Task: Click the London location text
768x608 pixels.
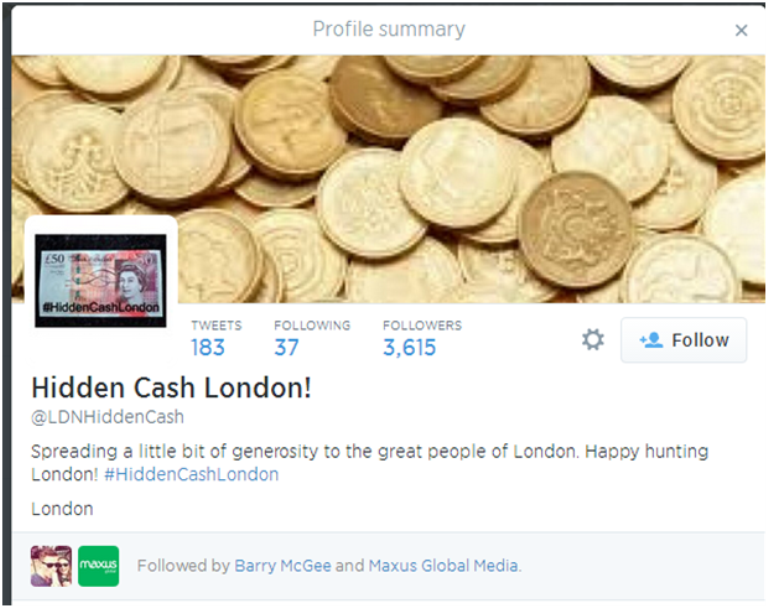Action: point(62,509)
